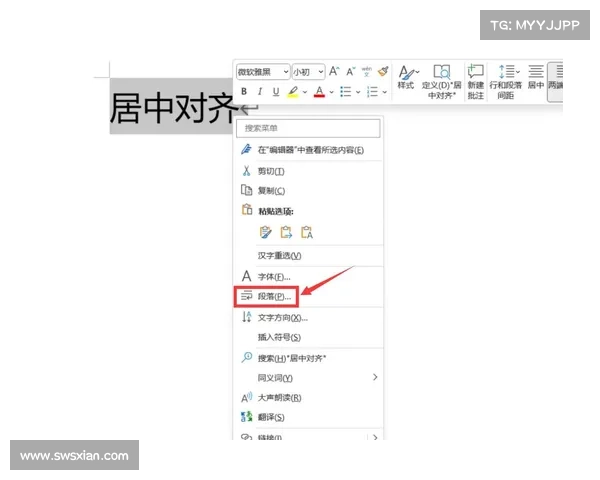This screenshot has width=600, height=480.
Task: Open highlight color dropdown arrow
Action: pyautogui.click(x=305, y=92)
